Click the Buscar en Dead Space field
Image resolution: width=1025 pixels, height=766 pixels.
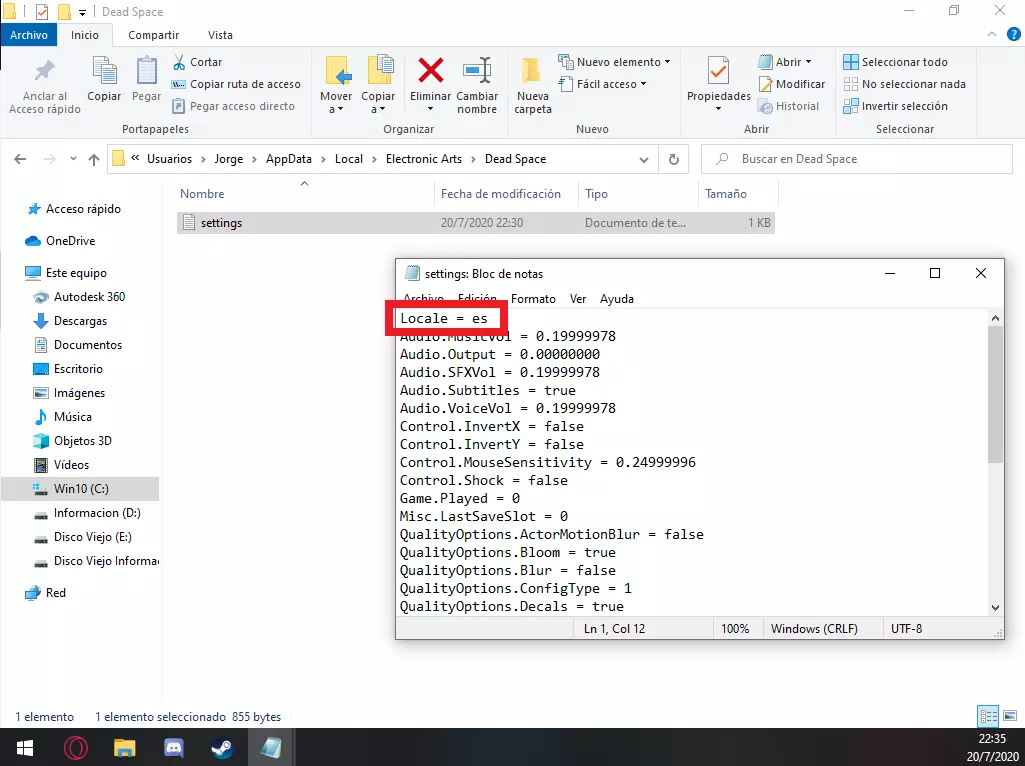click(856, 159)
